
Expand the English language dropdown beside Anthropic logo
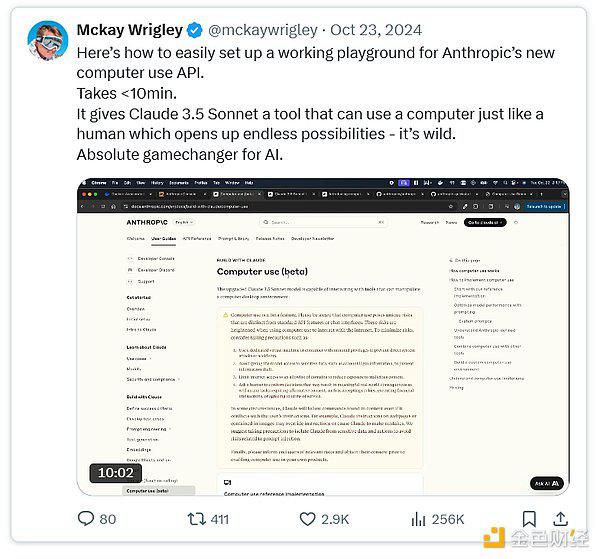coord(184,222)
